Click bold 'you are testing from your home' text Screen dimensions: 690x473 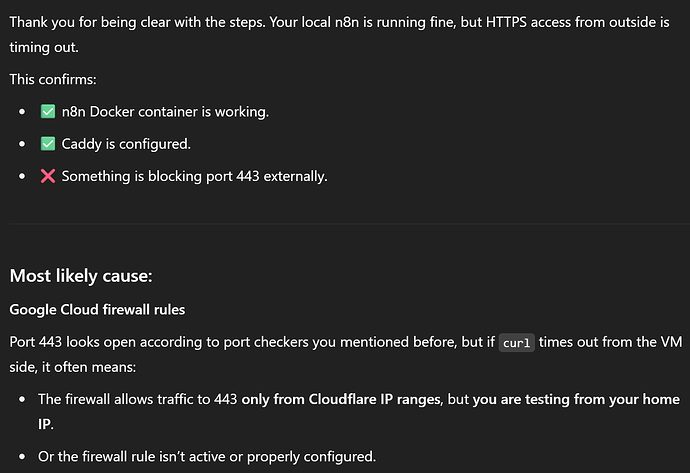576,399
